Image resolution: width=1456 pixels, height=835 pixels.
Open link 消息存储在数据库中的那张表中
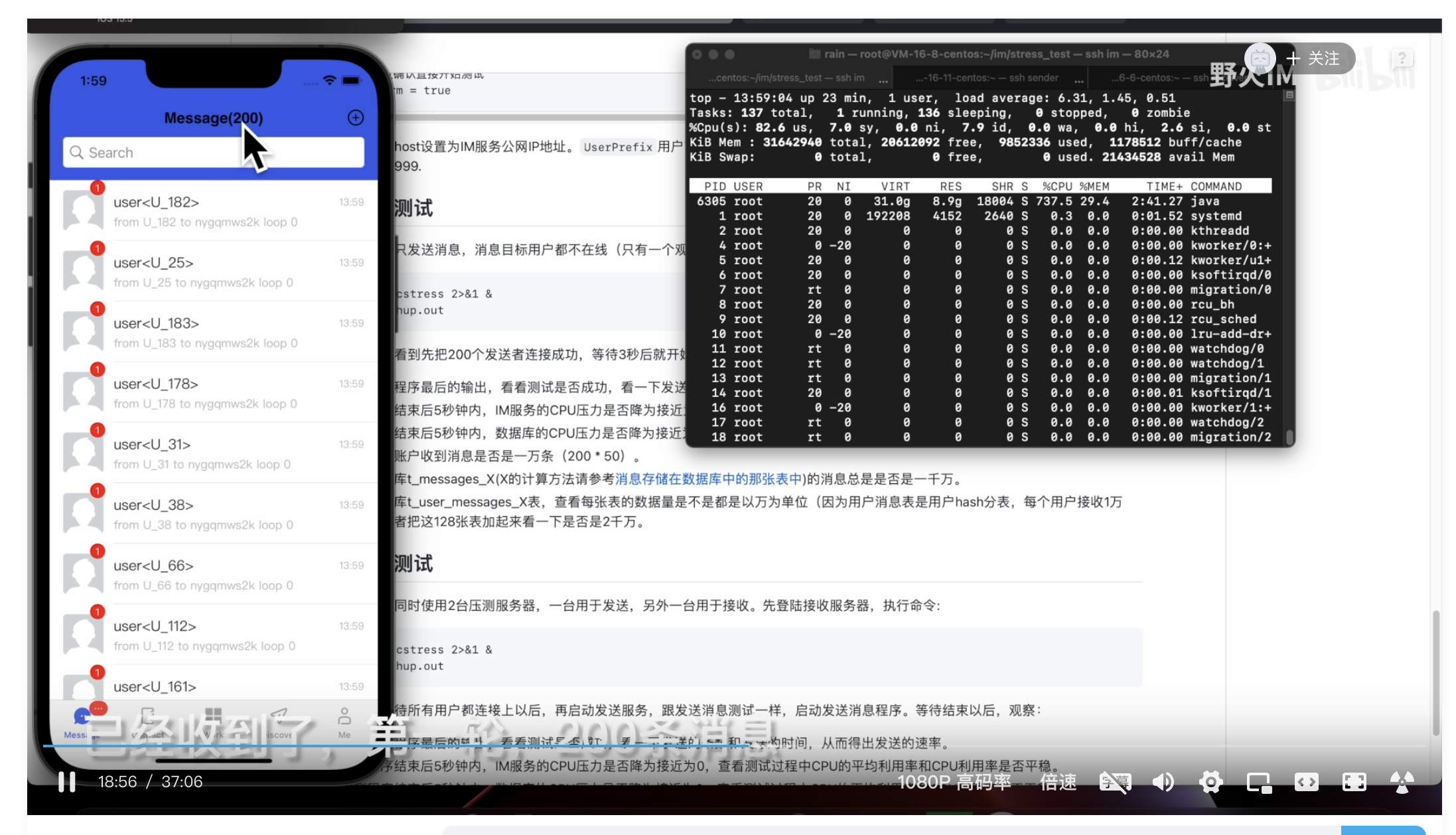click(708, 479)
